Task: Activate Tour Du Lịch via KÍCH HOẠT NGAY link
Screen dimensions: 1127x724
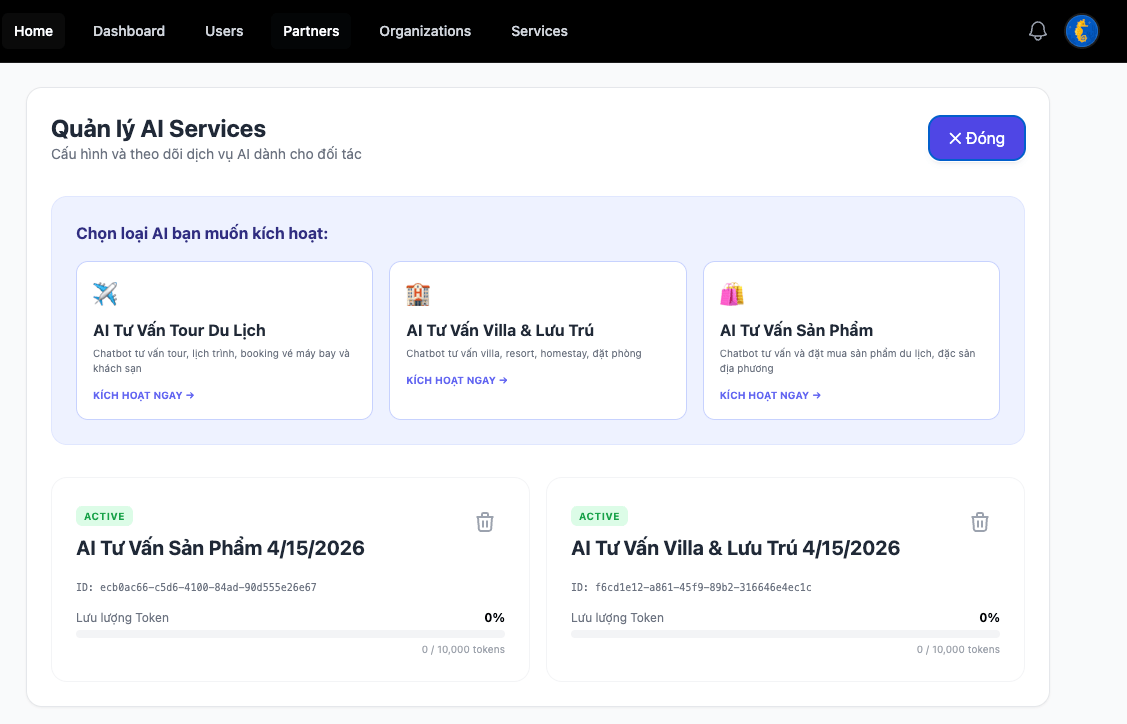Action: (x=143, y=395)
